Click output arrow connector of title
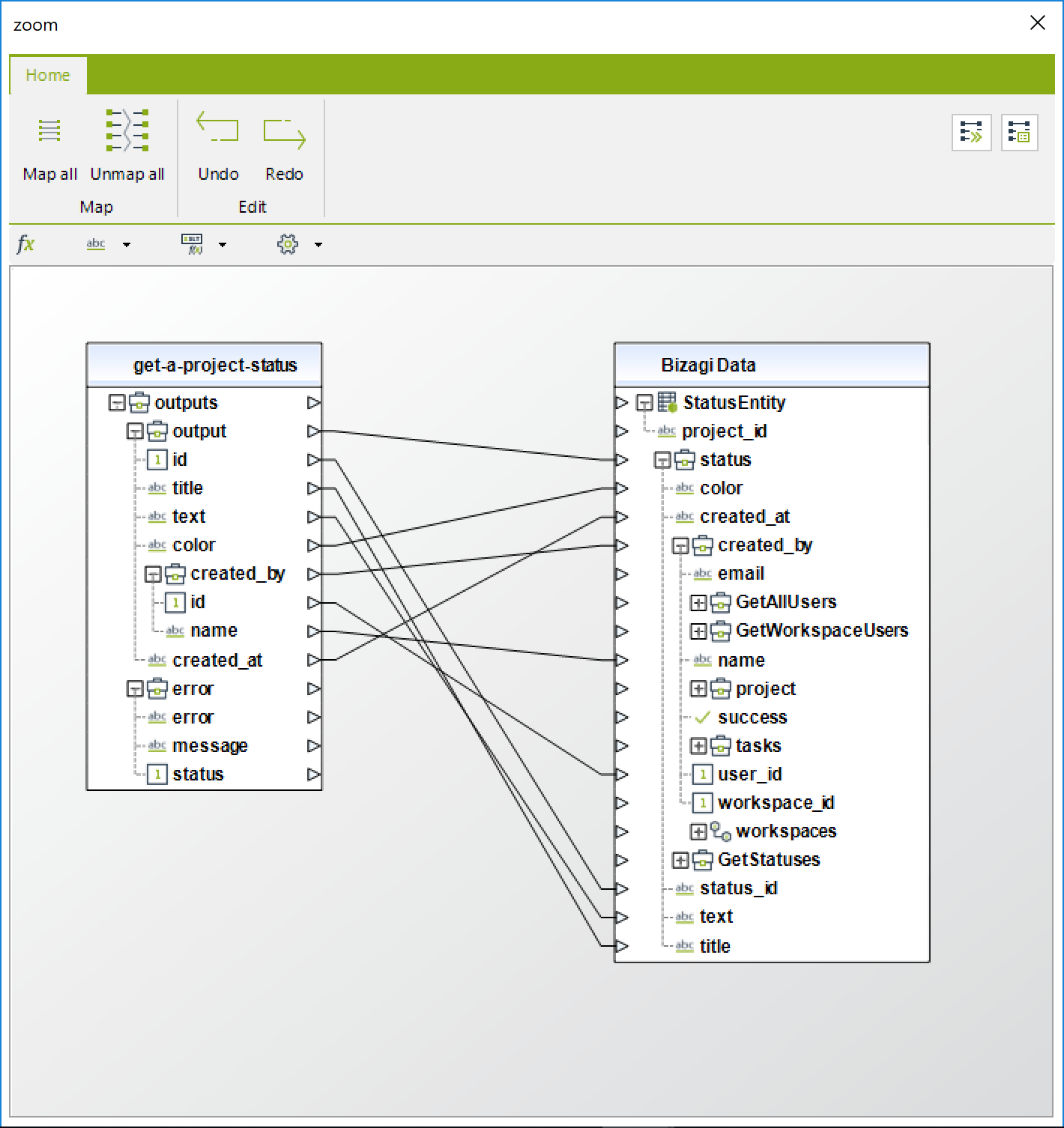Image resolution: width=1064 pixels, height=1128 pixels. click(314, 488)
